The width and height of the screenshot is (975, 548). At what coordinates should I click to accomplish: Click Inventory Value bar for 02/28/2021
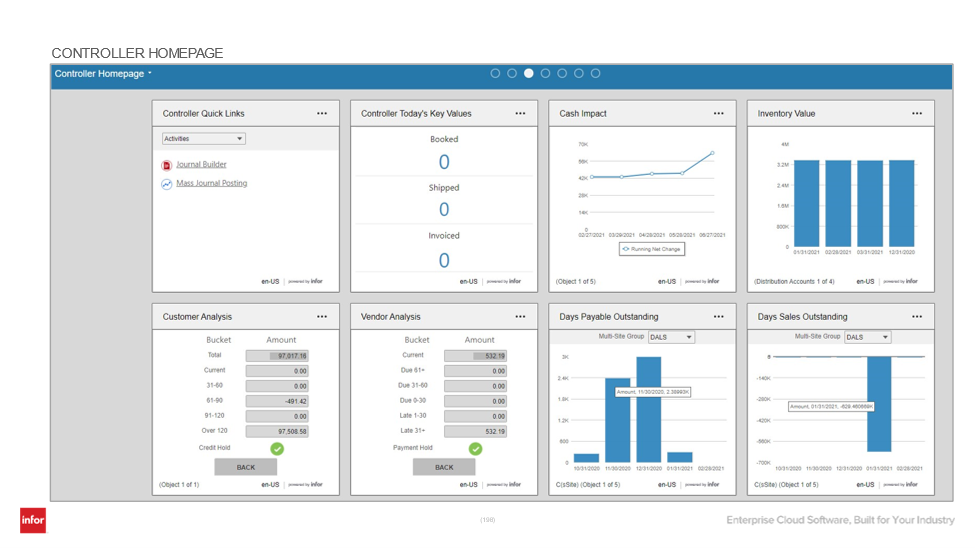(838, 204)
